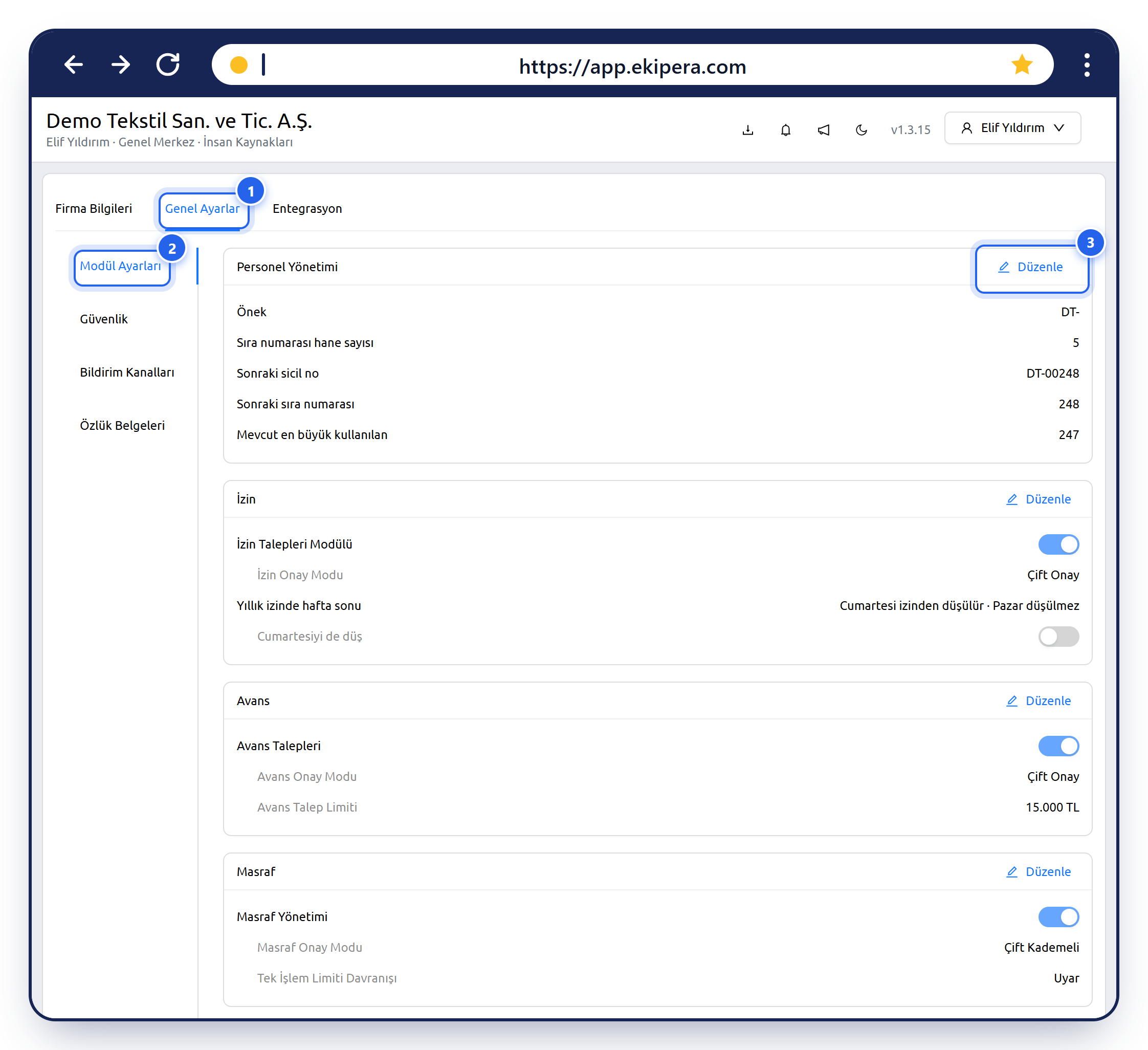Click Düzenle on the Avans card
1148x1050 pixels.
[x=1039, y=701]
